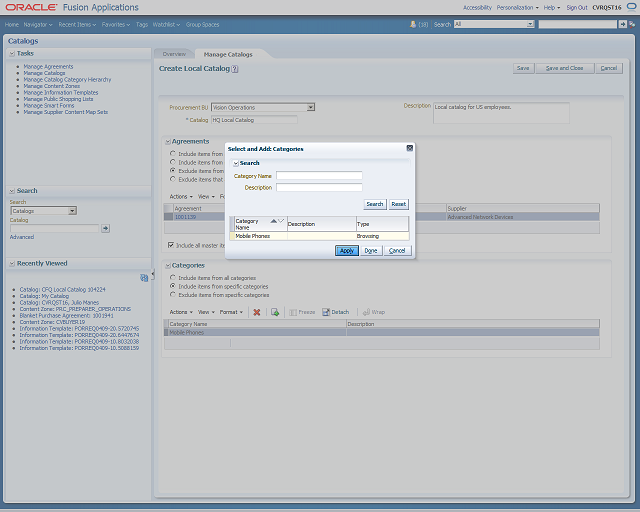Switch to the Overview tab
This screenshot has height=512, width=640.
click(174, 54)
